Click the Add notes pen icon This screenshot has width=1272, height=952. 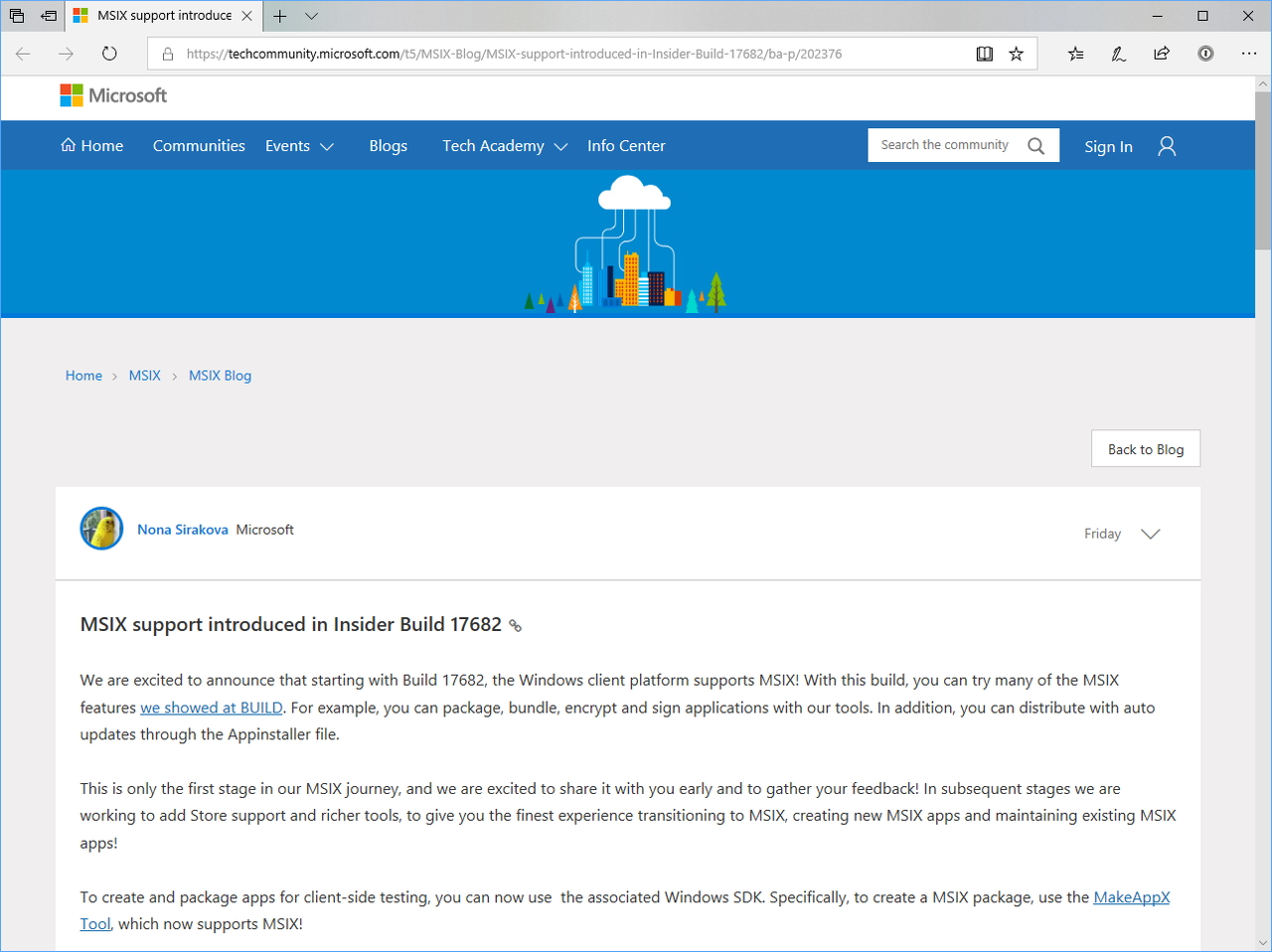[x=1118, y=54]
